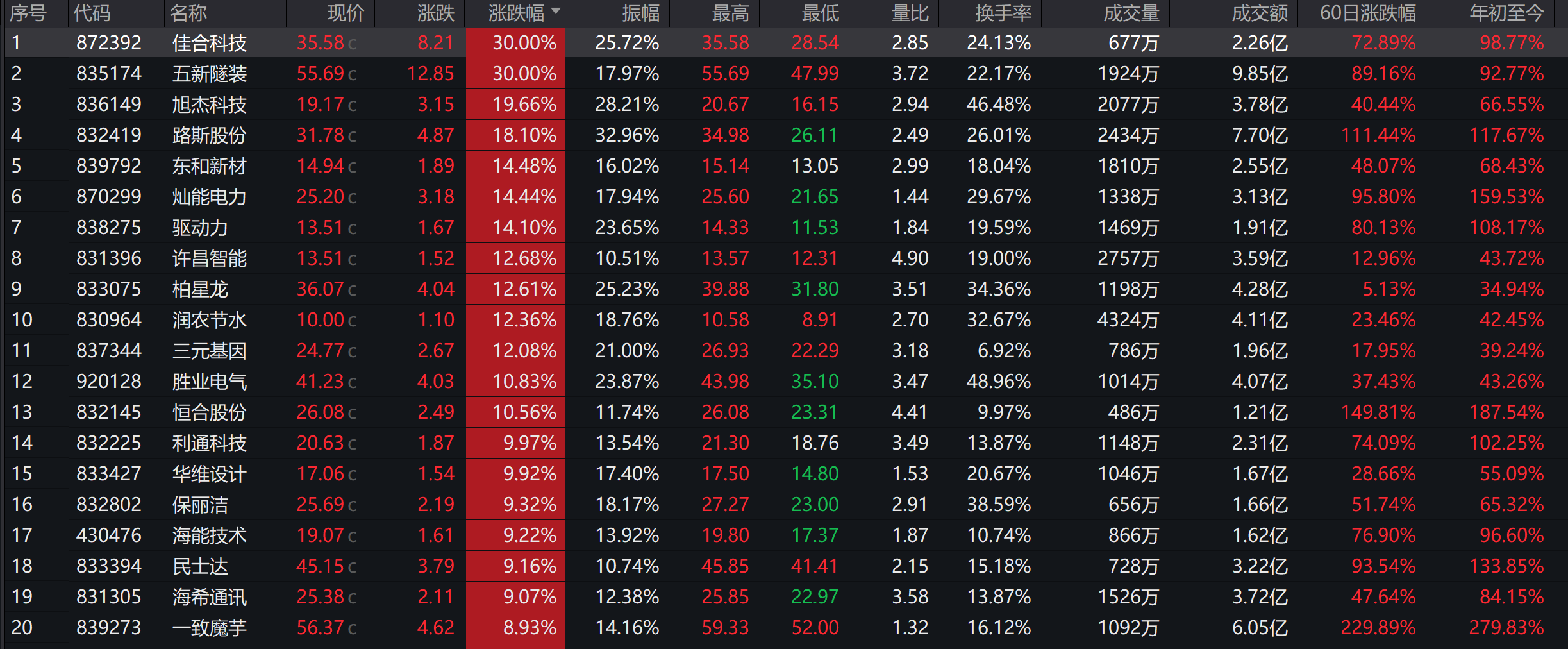The height and width of the screenshot is (649, 1568).
Task: Sort by 成交量 column header
Action: pyautogui.click(x=1131, y=13)
